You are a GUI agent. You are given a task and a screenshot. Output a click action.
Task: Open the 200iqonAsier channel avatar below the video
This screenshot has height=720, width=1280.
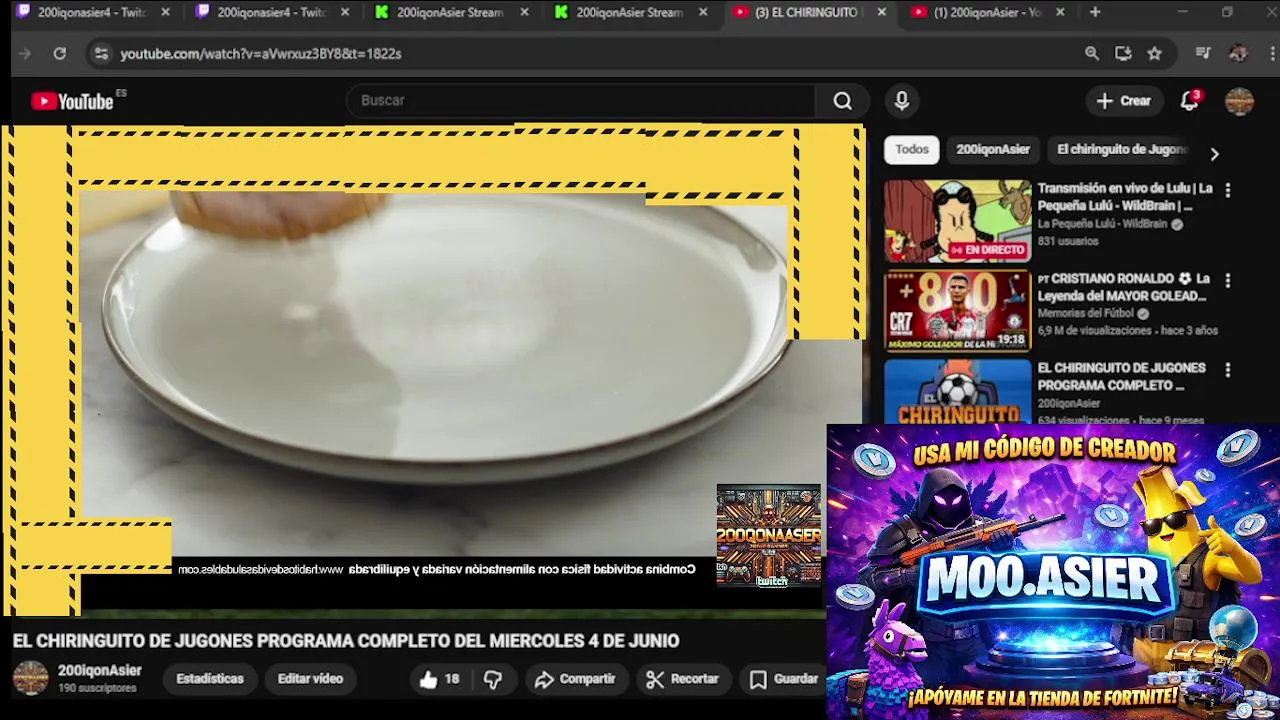click(x=30, y=678)
